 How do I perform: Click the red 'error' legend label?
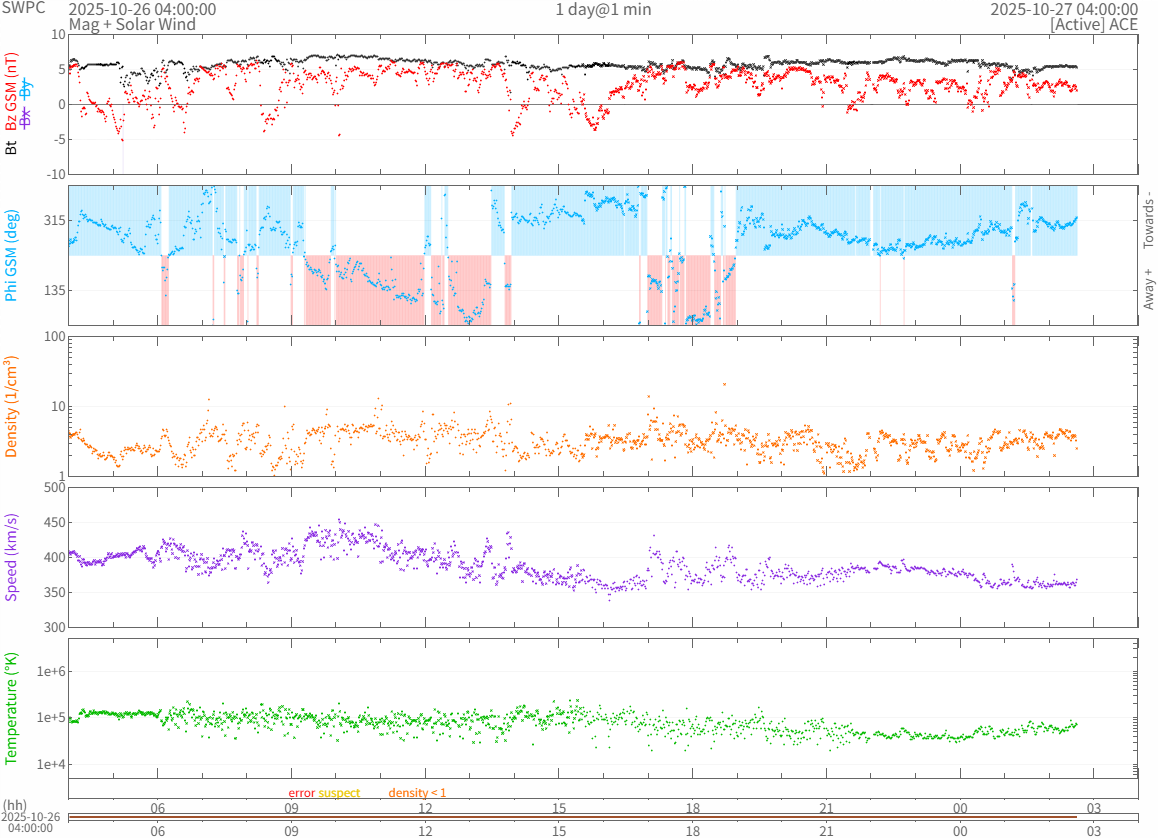[302, 792]
